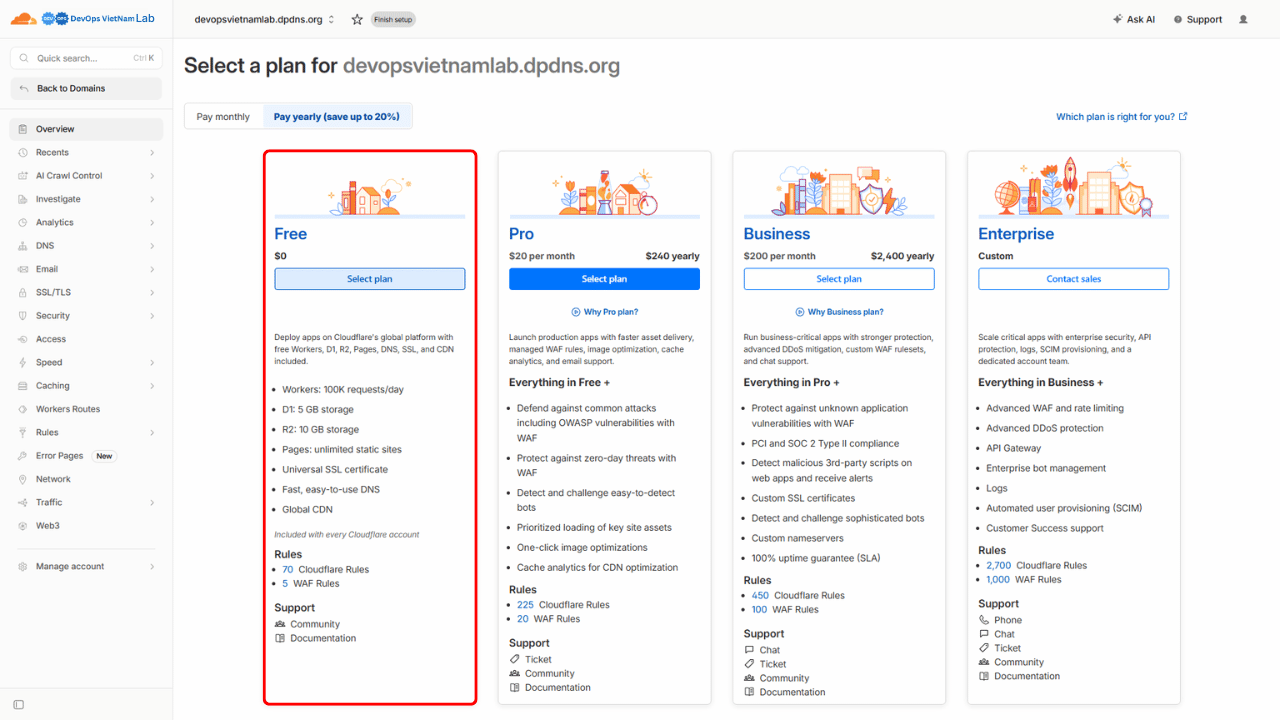Viewport: 1280px width, 720px height.
Task: Expand the Analytics chevron
Action: pos(152,222)
